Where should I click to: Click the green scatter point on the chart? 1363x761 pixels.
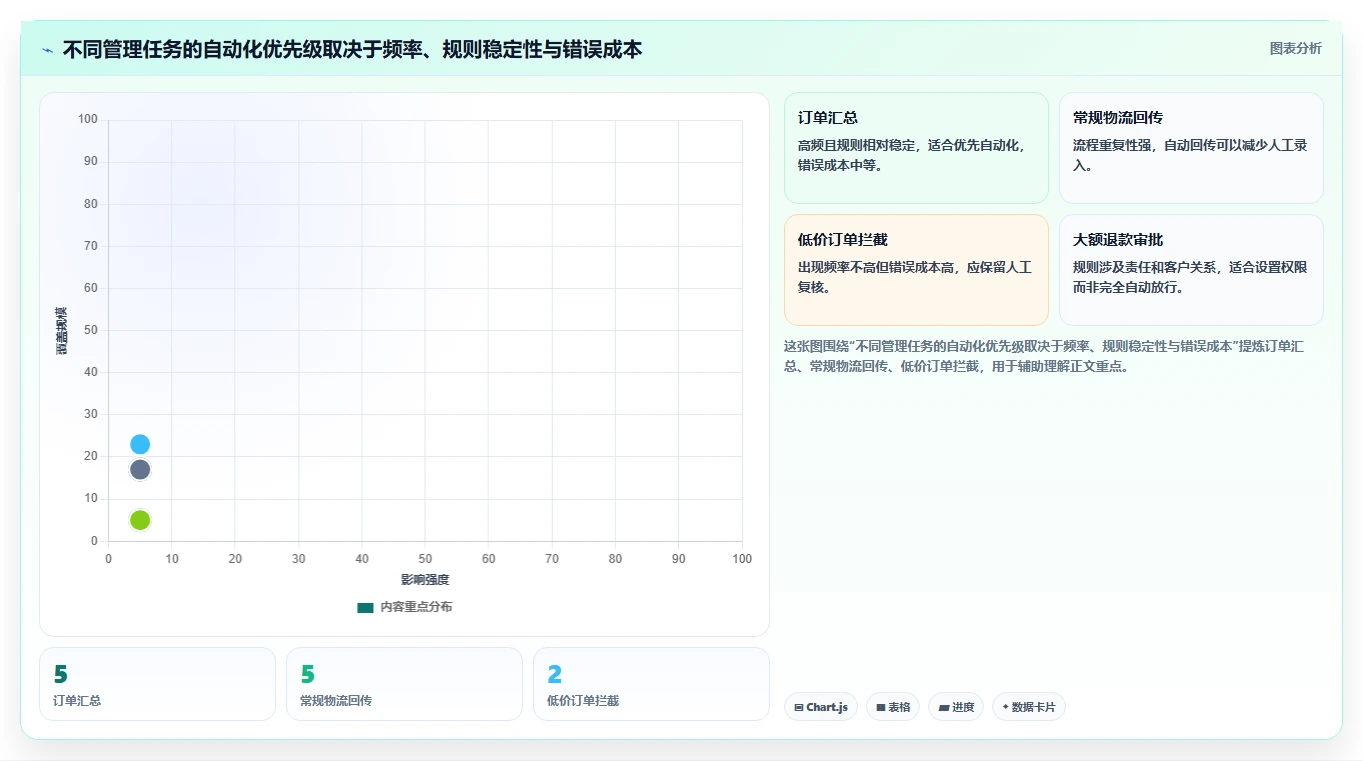[140, 520]
